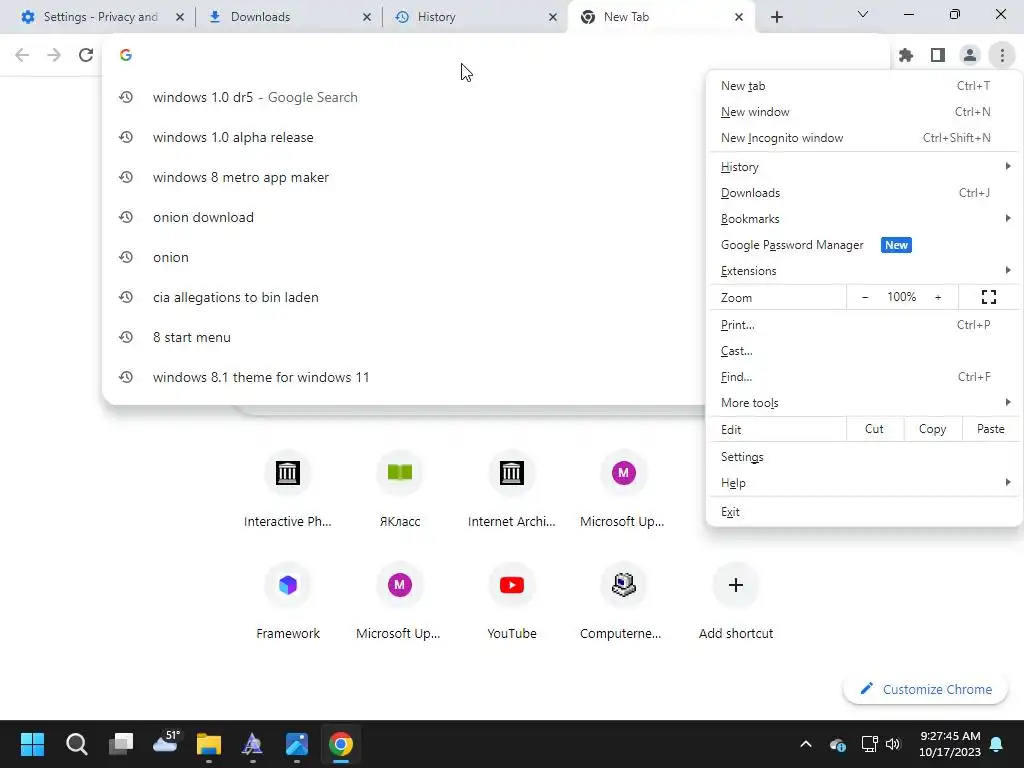Open the Computerne... shortcut tile

623,601
